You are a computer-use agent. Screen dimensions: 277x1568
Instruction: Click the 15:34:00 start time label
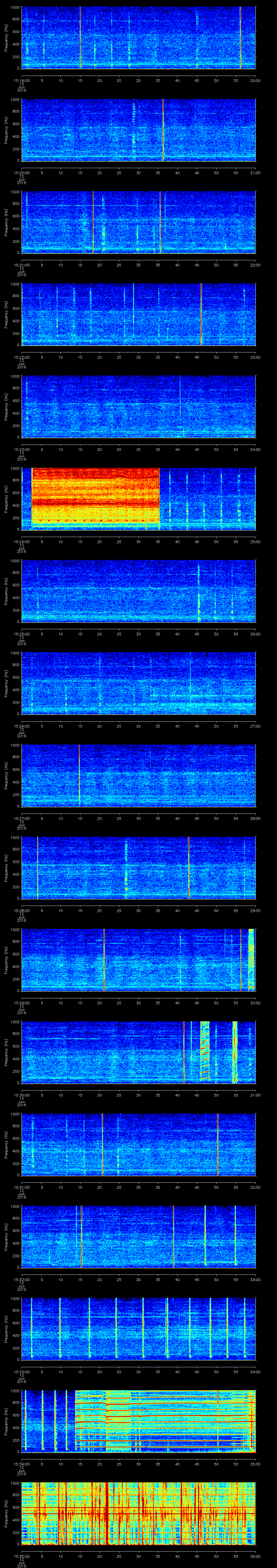[x=21, y=1464]
